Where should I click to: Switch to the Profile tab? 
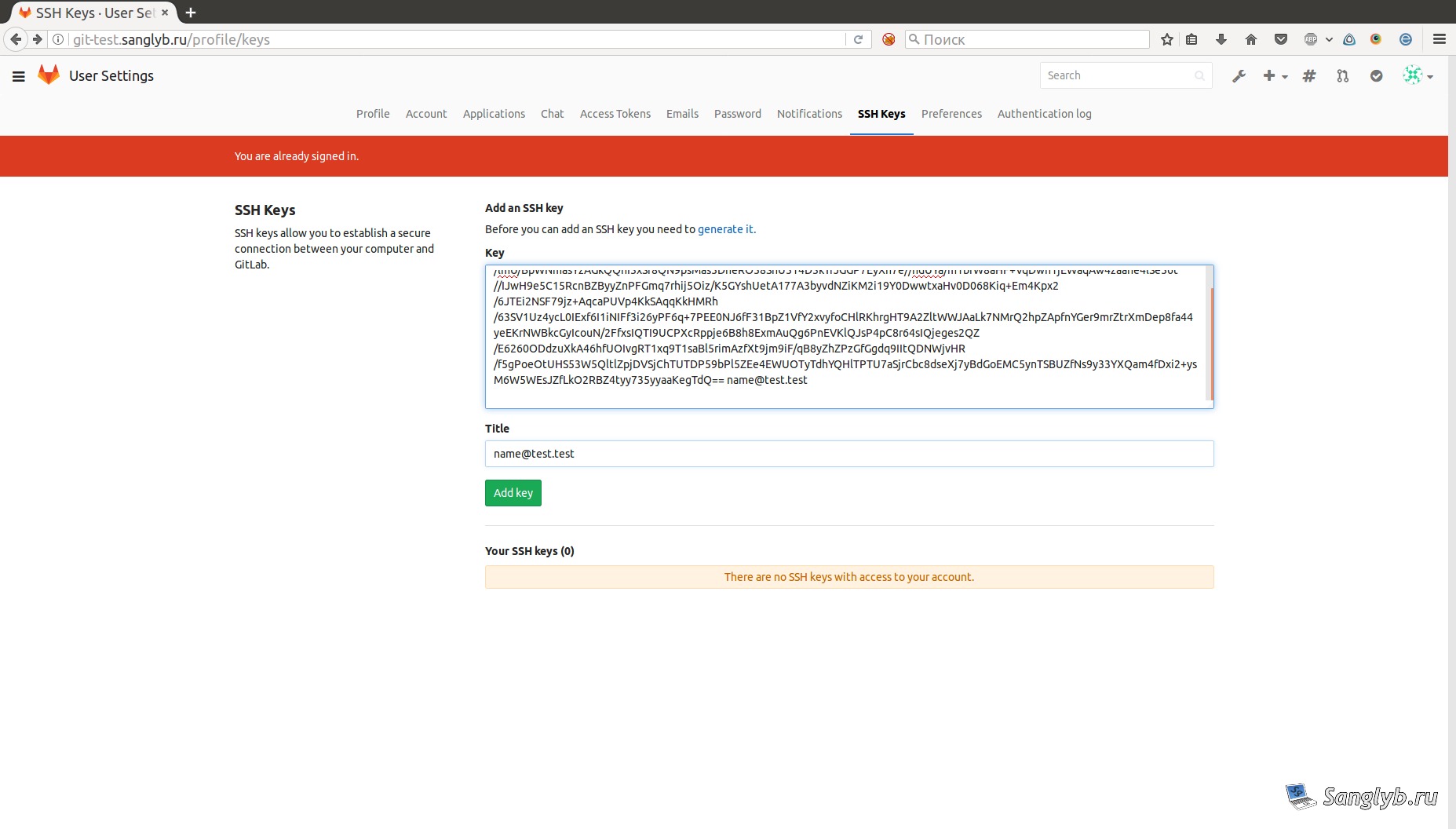point(373,114)
